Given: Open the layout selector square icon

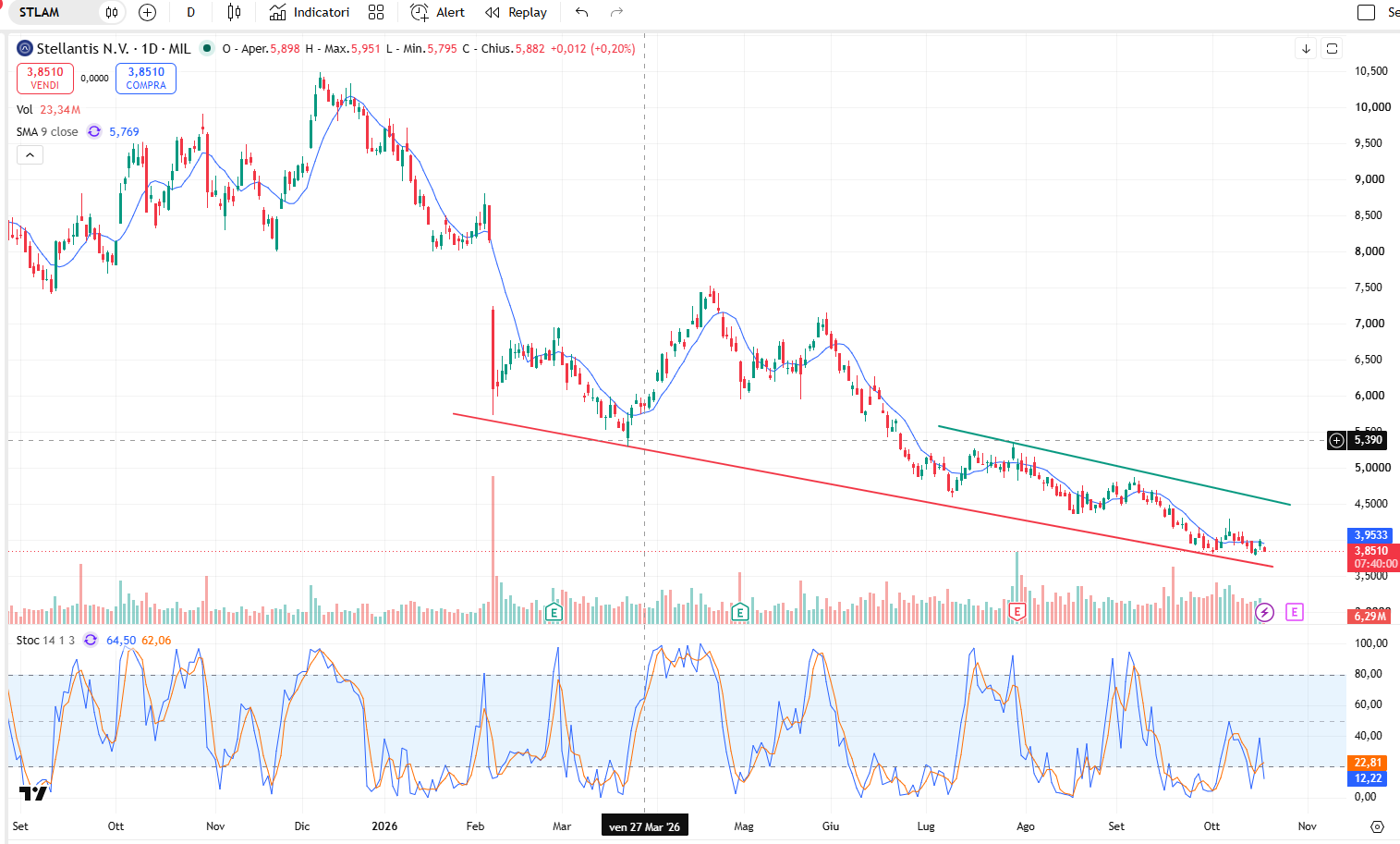Looking at the screenshot, I should click(x=1367, y=12).
